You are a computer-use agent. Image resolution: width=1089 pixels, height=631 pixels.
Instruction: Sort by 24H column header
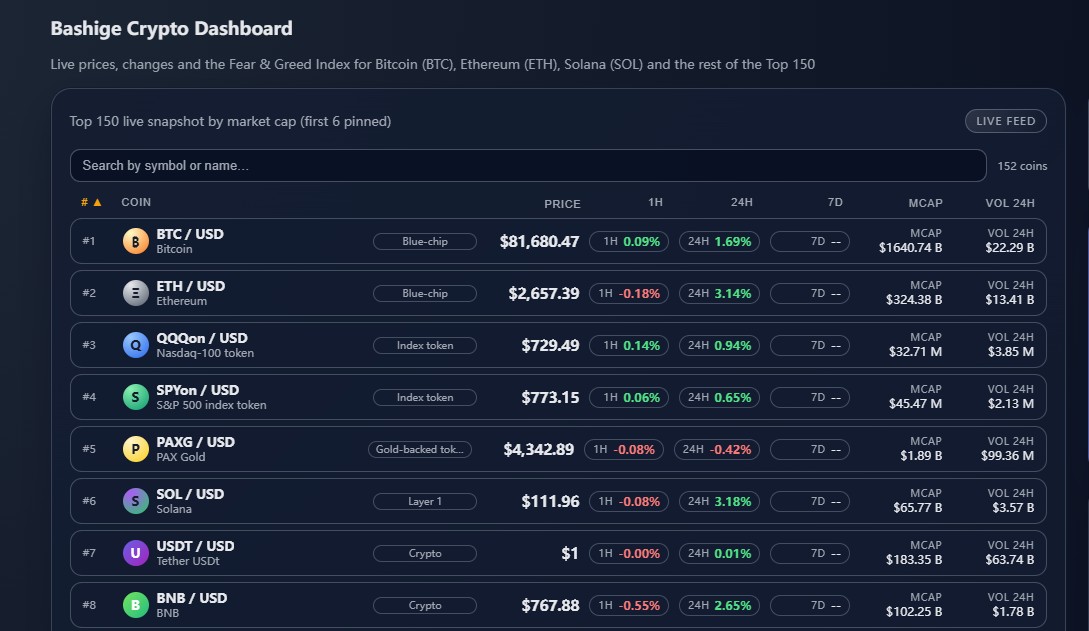click(742, 202)
